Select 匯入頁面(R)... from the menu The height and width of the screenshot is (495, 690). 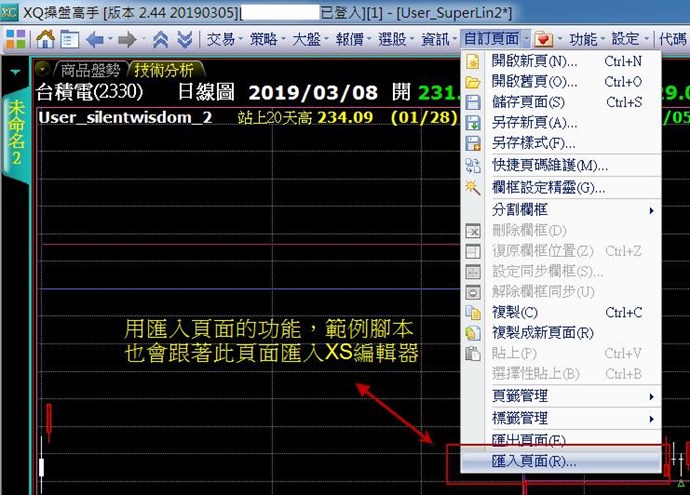coord(534,462)
